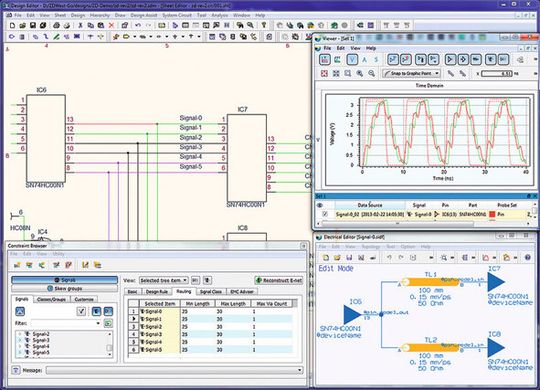This screenshot has height=390, width=540.
Task: Click Open folder icon in Design Editor toolbar
Action: [22, 25]
